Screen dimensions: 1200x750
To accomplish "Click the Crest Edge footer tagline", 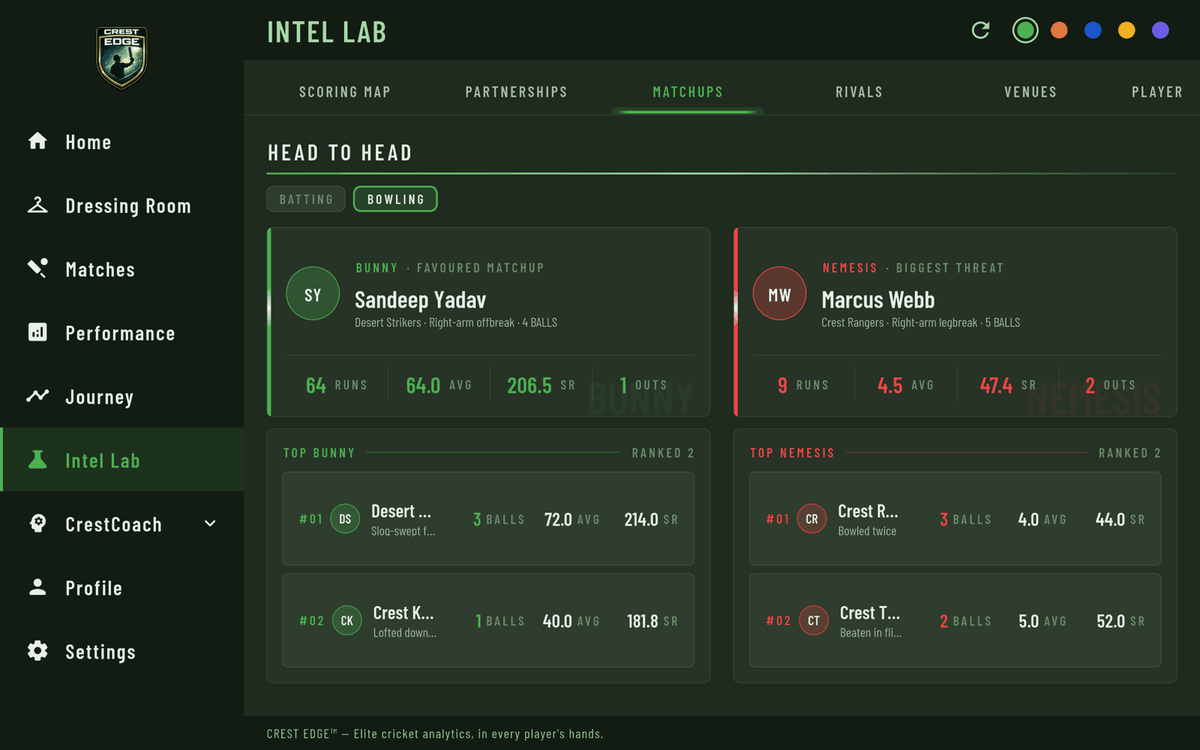I will coord(435,734).
